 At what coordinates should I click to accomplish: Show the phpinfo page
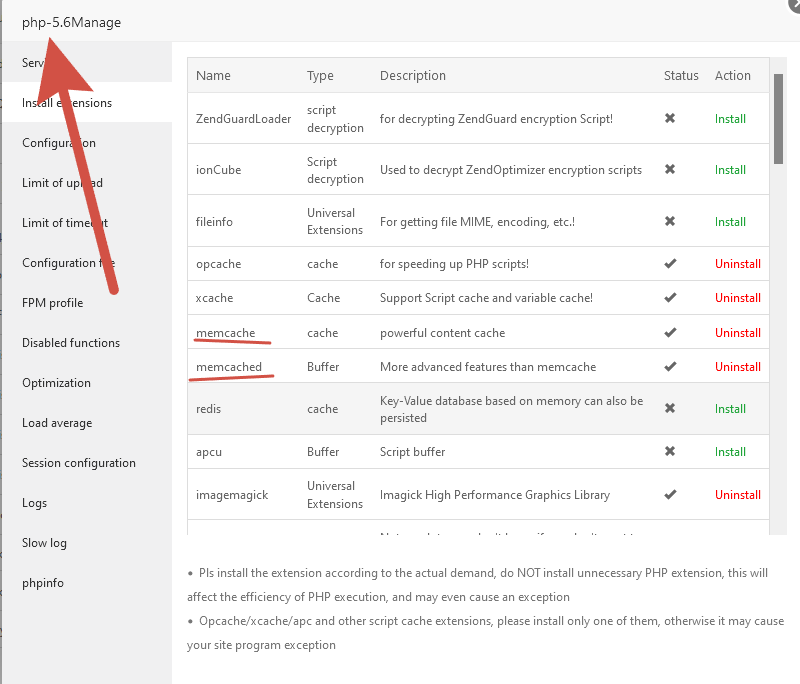(43, 583)
